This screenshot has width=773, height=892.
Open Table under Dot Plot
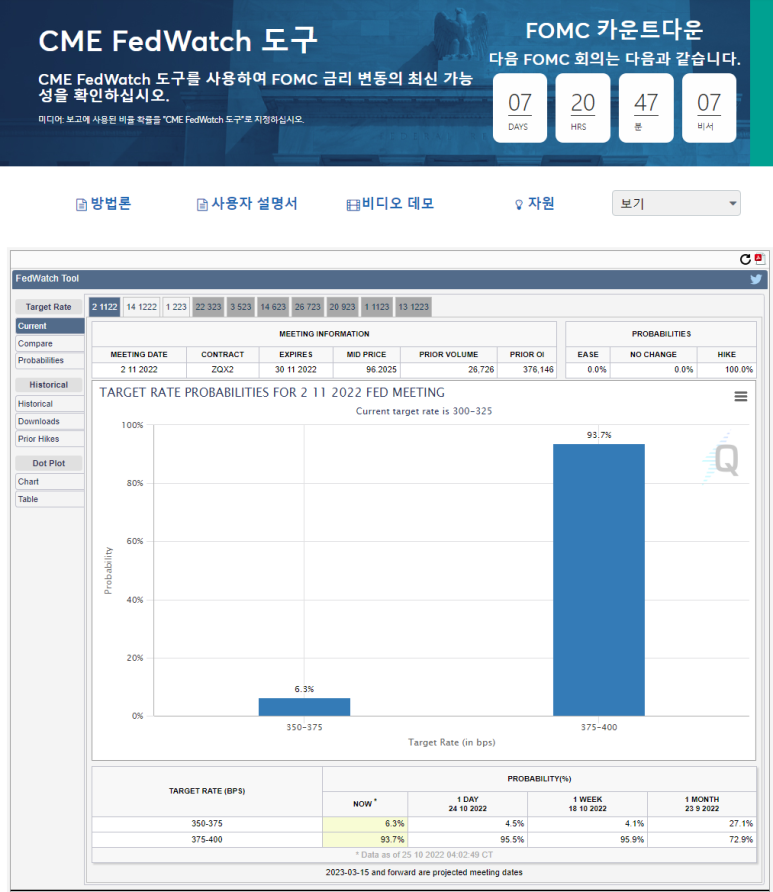coord(49,499)
